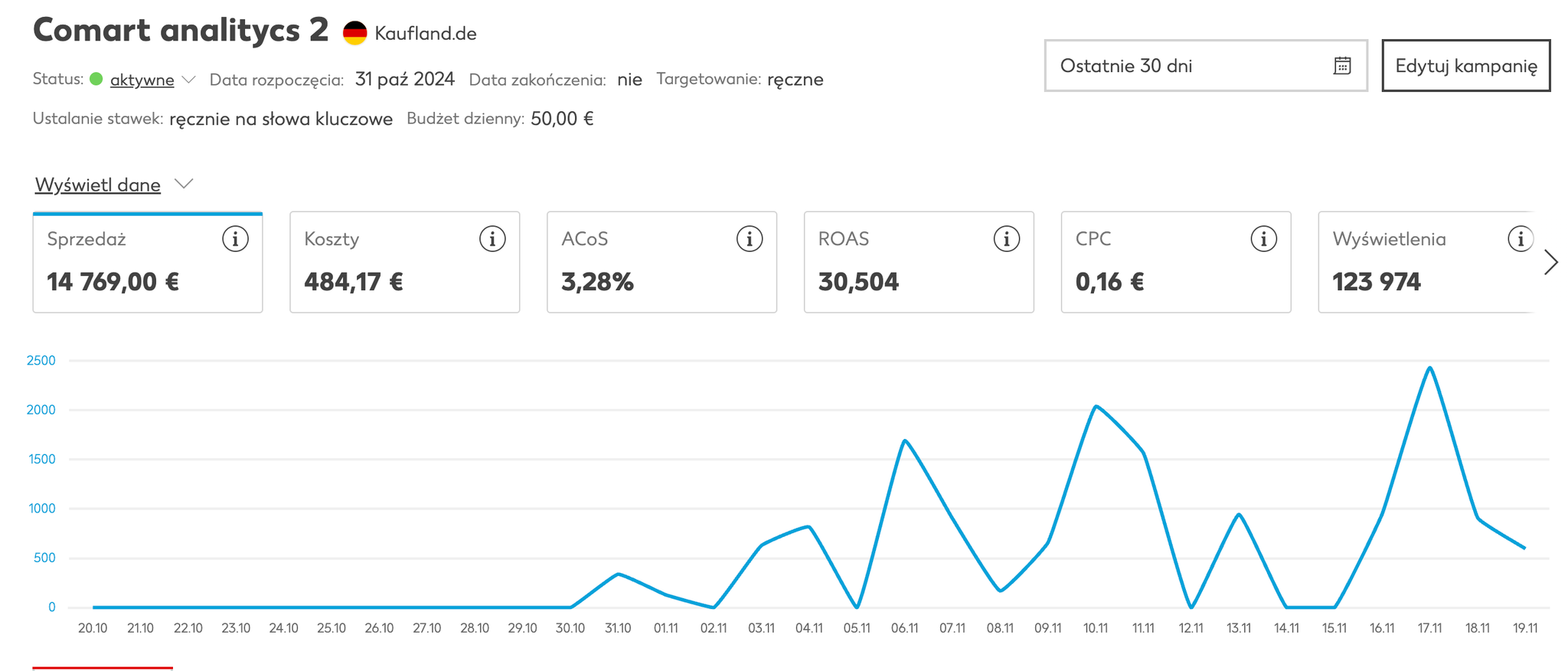Show the CPC info icon details
1568x671 pixels.
point(1264,239)
